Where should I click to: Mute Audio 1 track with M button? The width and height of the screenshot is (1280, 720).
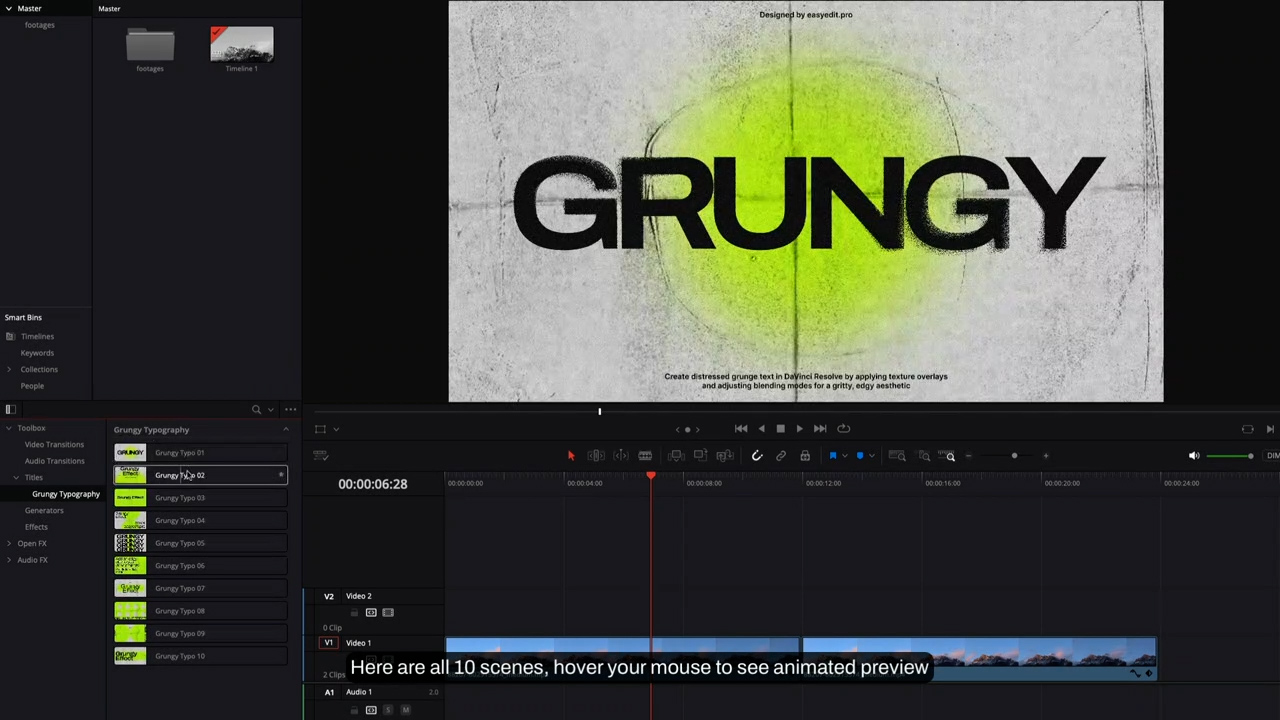pos(405,710)
